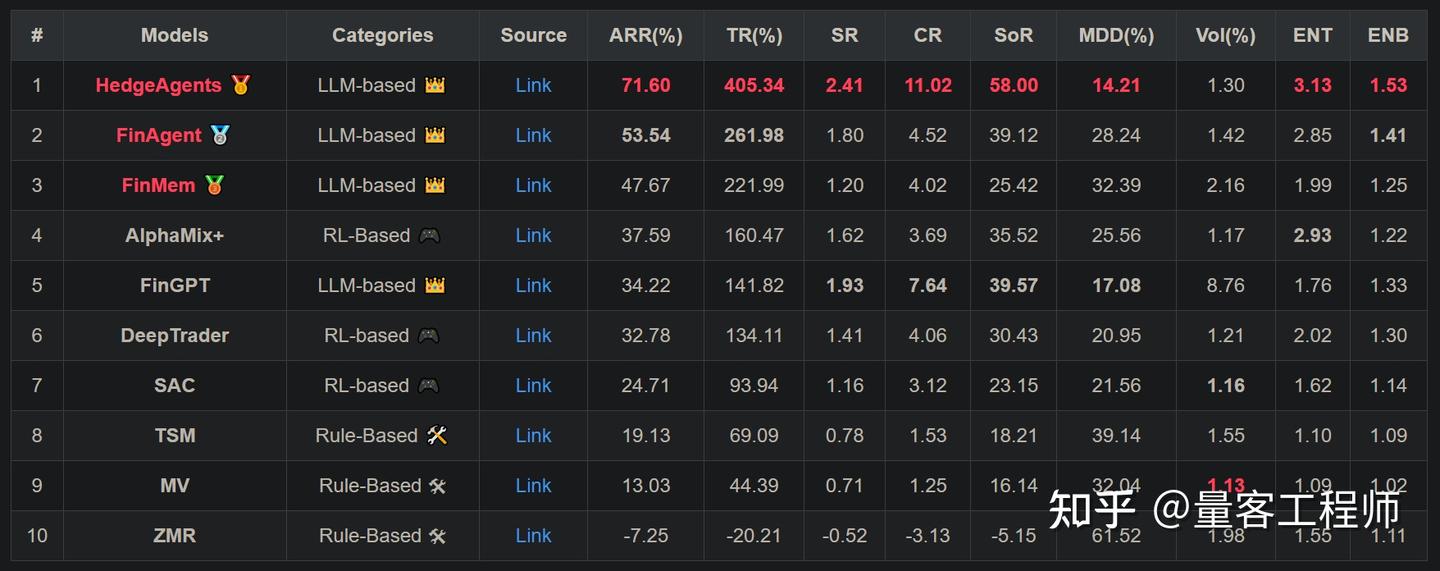Viewport: 1440px width, 571px height.
Task: Click the Categories column header
Action: point(382,35)
